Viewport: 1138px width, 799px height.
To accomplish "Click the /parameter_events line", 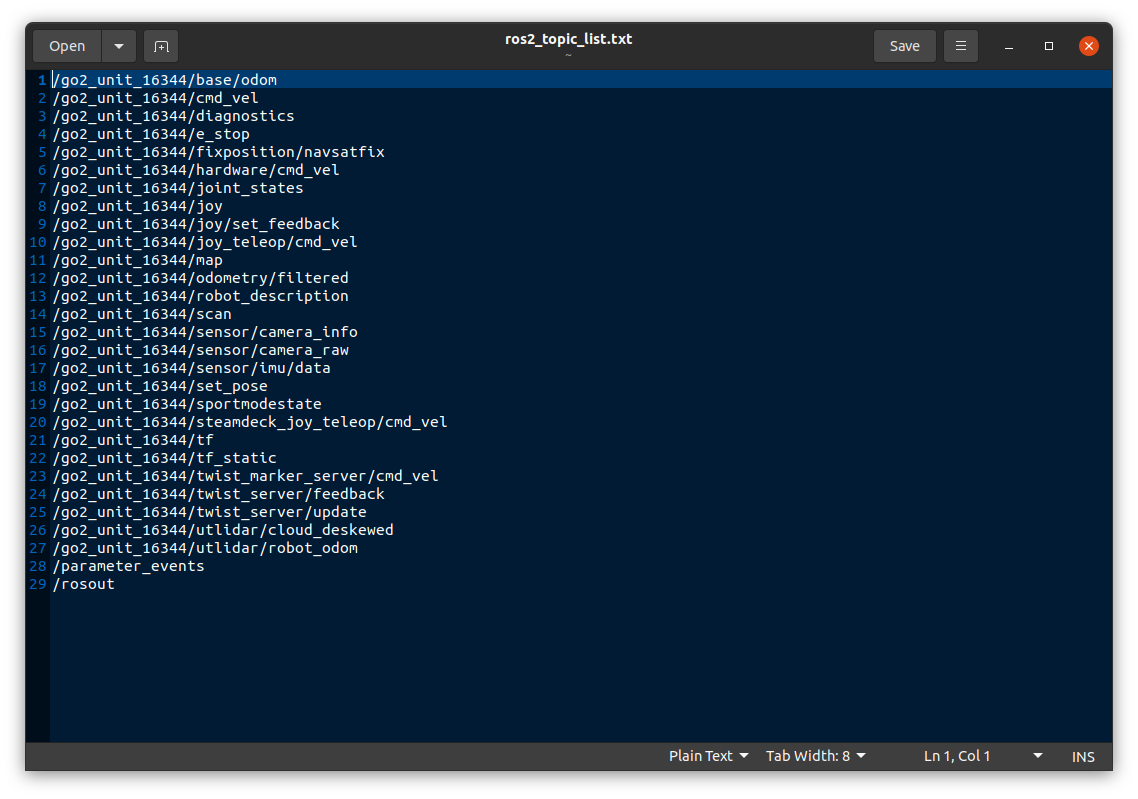I will tap(128, 566).
